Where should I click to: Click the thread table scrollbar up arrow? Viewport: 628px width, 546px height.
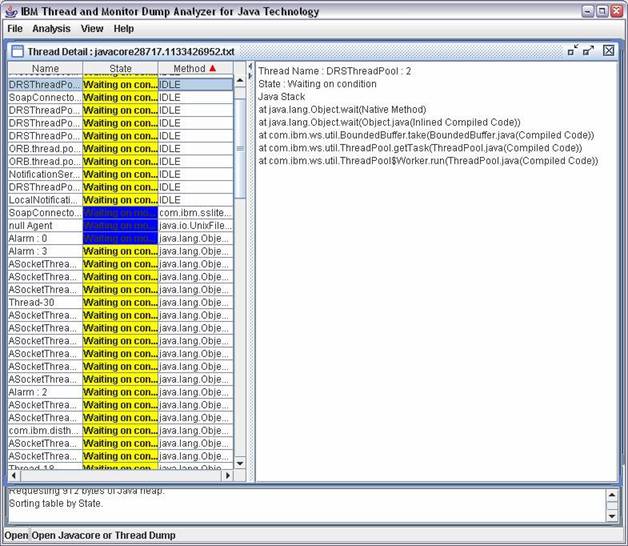[240, 81]
